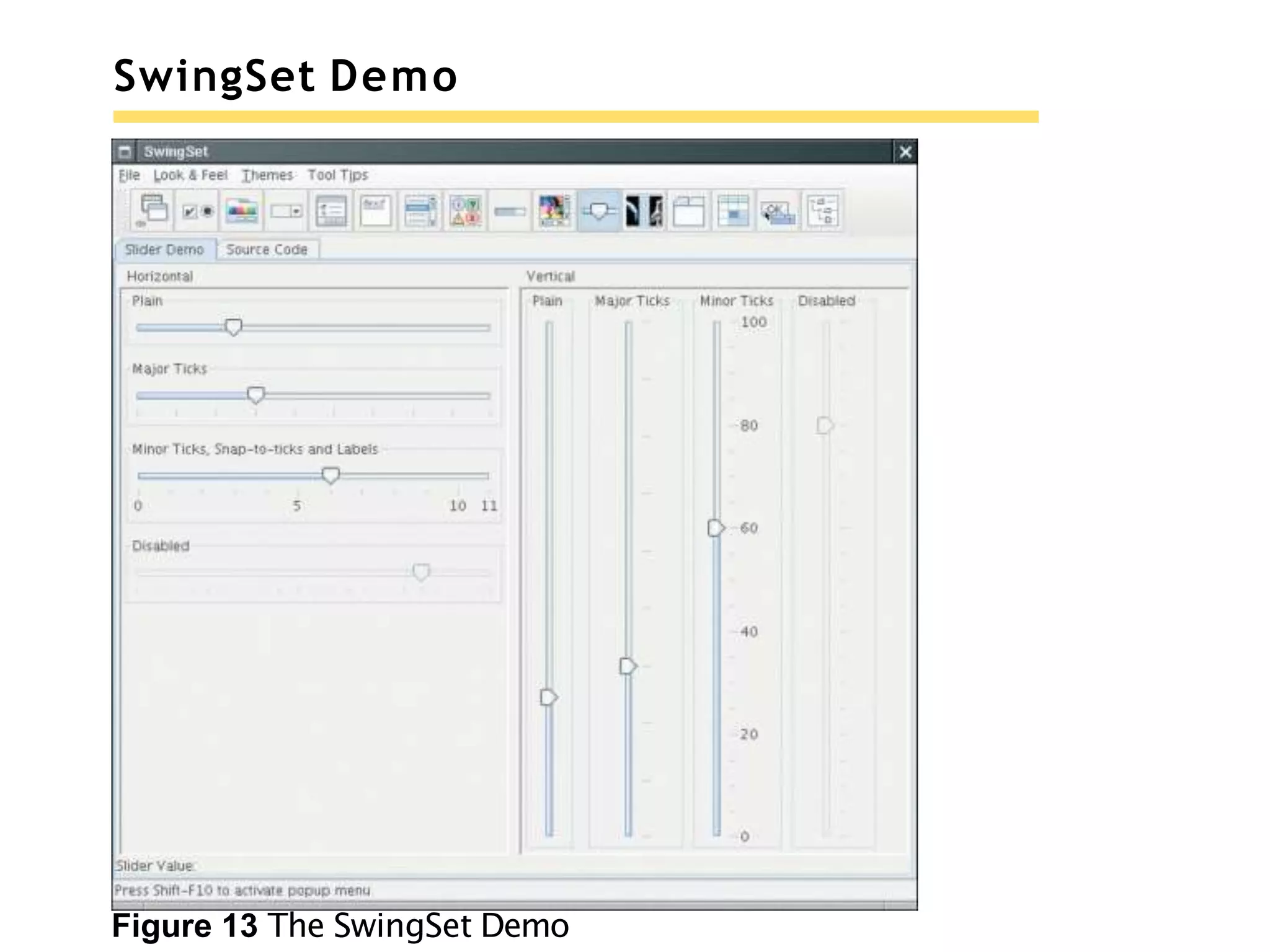Open the ScrollPane demo icon

pyautogui.click(x=554, y=211)
